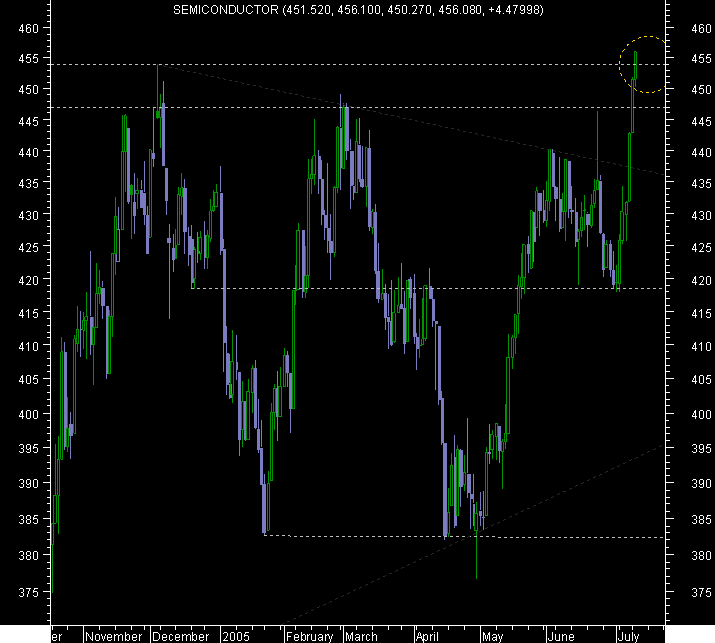Click the latest July candlestick near 455
This screenshot has width=715, height=643.
(x=636, y=68)
